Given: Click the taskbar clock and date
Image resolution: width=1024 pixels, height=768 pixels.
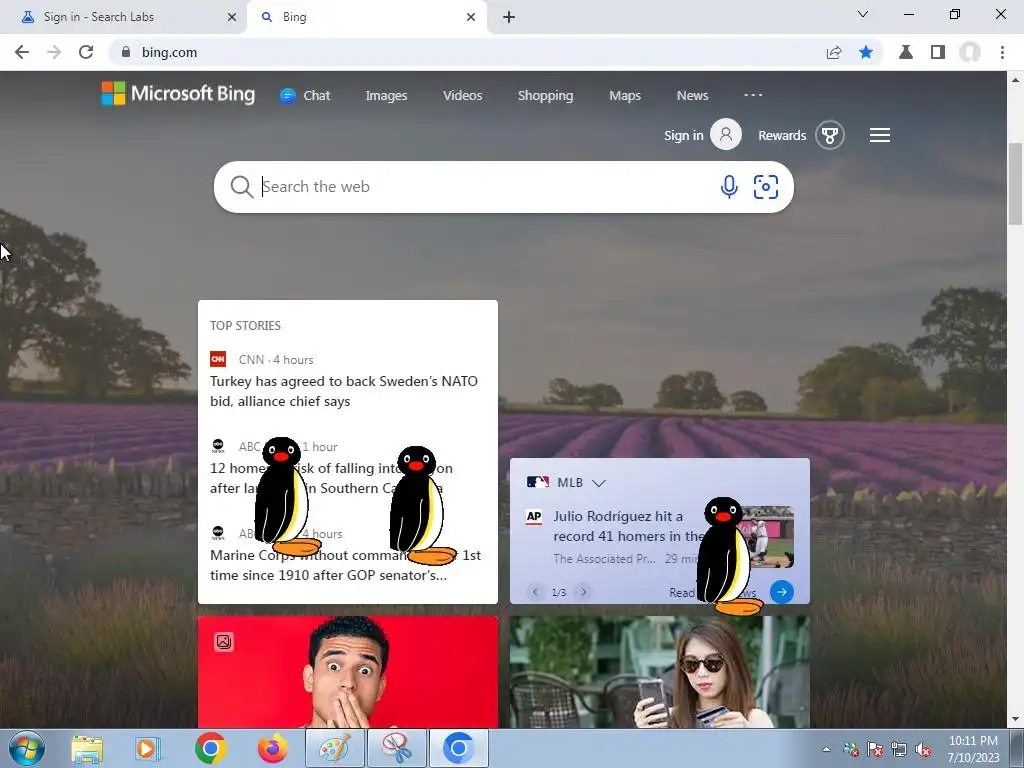Looking at the screenshot, I should click(x=973, y=749).
